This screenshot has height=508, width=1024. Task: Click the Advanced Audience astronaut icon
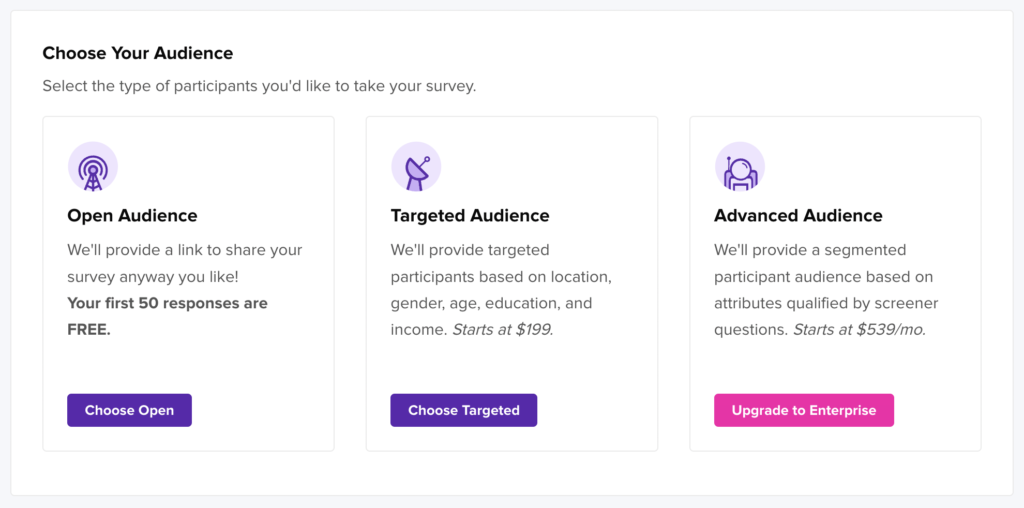pyautogui.click(x=740, y=167)
